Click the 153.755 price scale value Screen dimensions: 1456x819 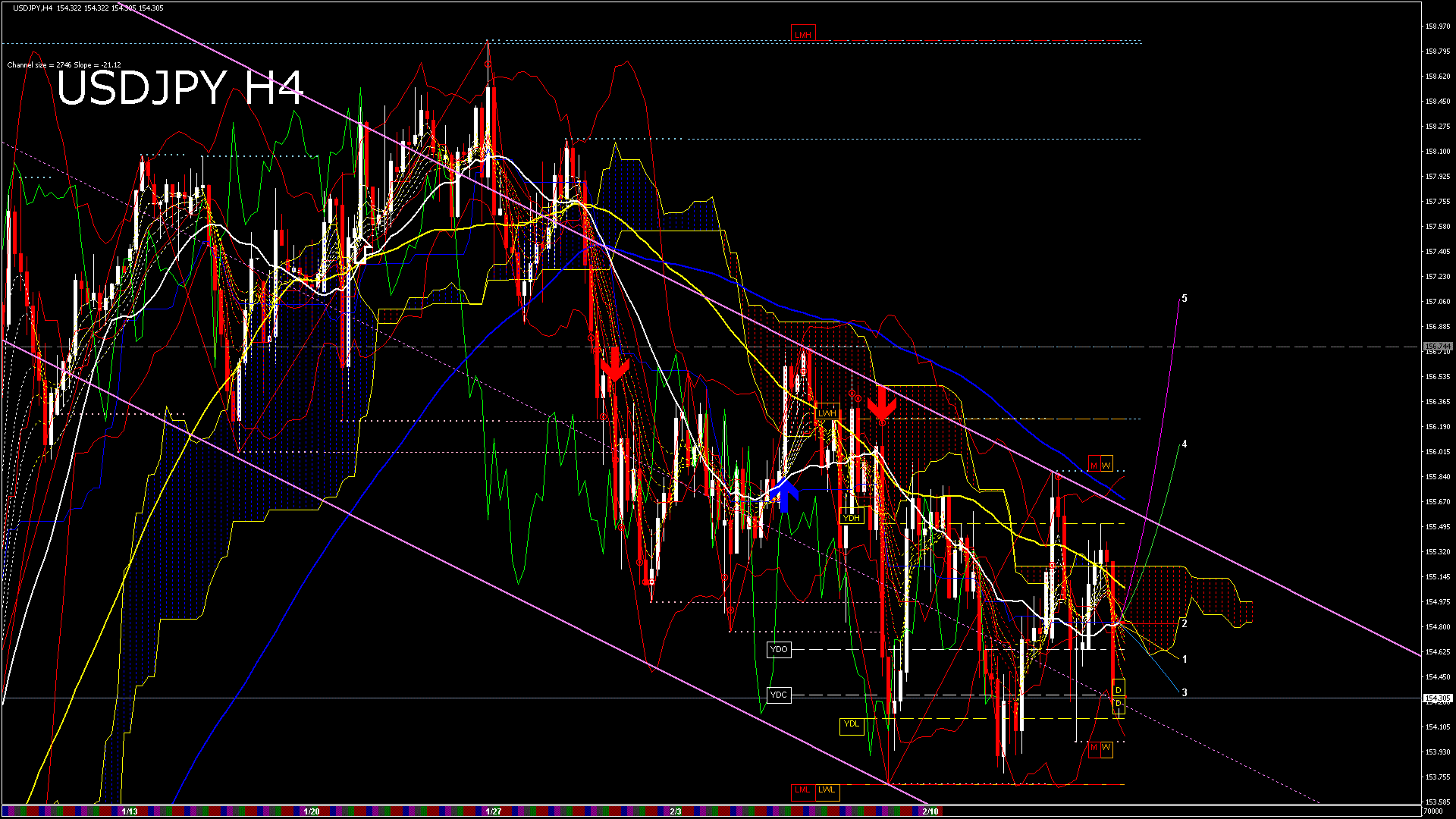click(1437, 777)
